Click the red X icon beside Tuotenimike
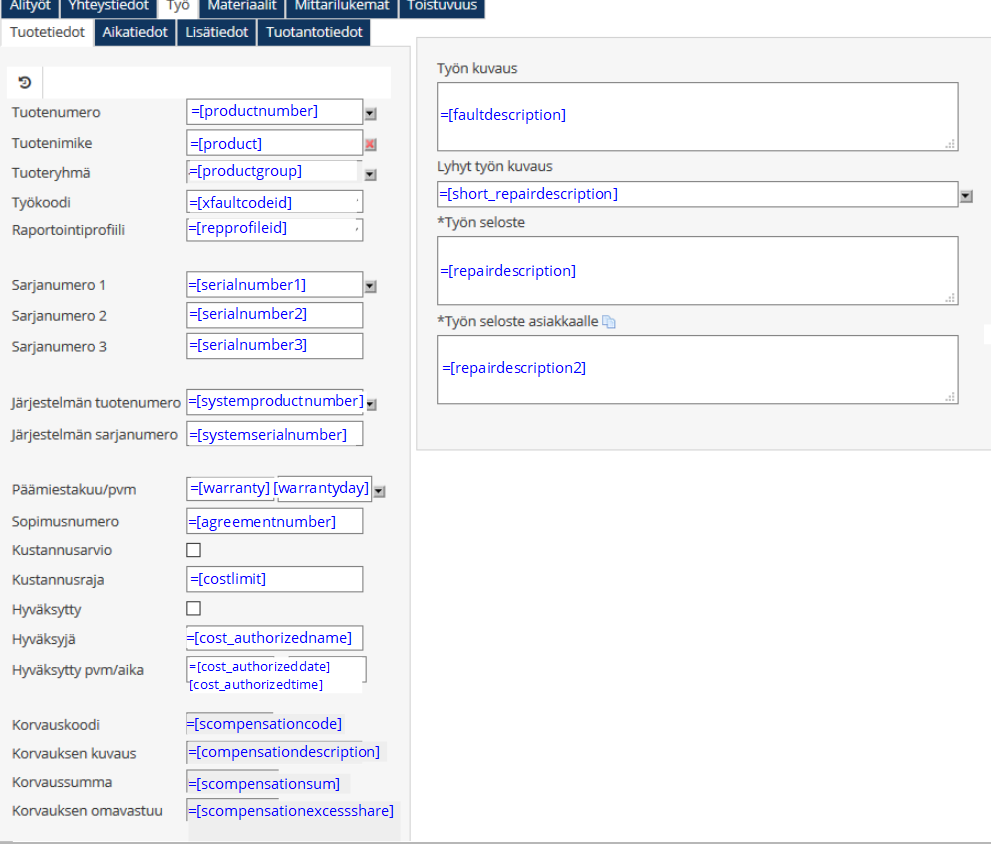 pos(370,144)
